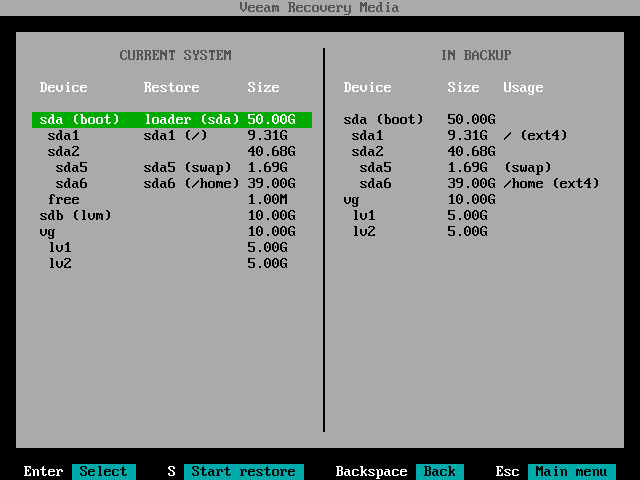Click sda6 device in In Backup panel

click(x=376, y=184)
